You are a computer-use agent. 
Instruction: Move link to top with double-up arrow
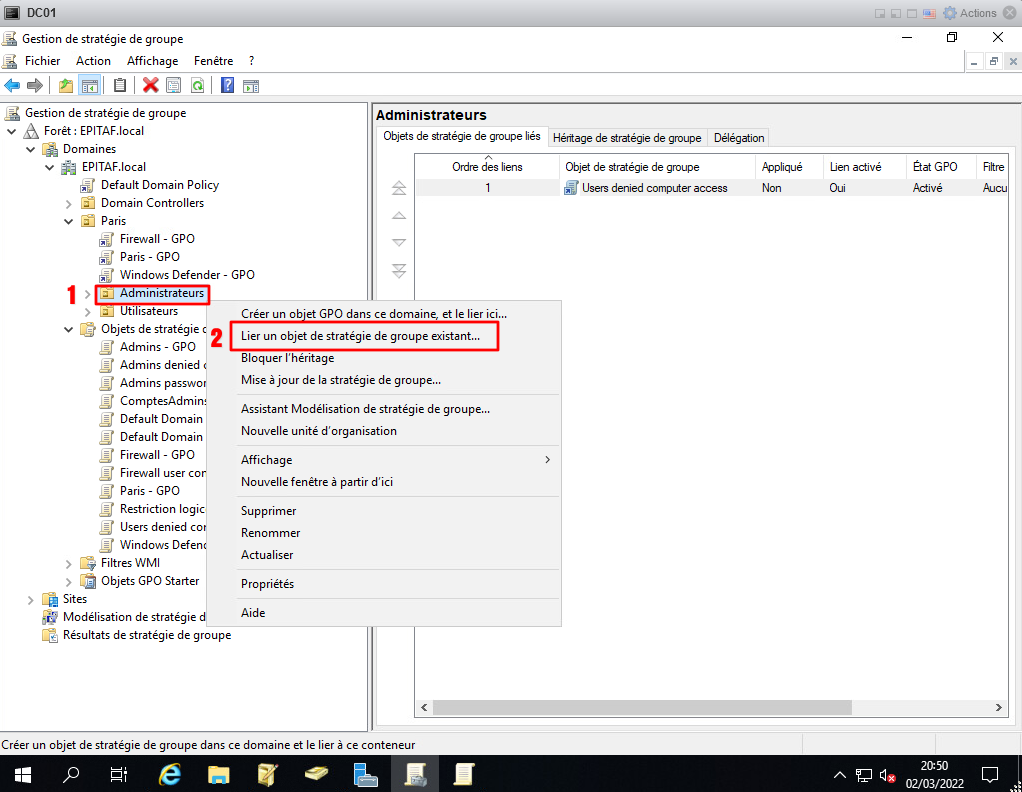[399, 188]
